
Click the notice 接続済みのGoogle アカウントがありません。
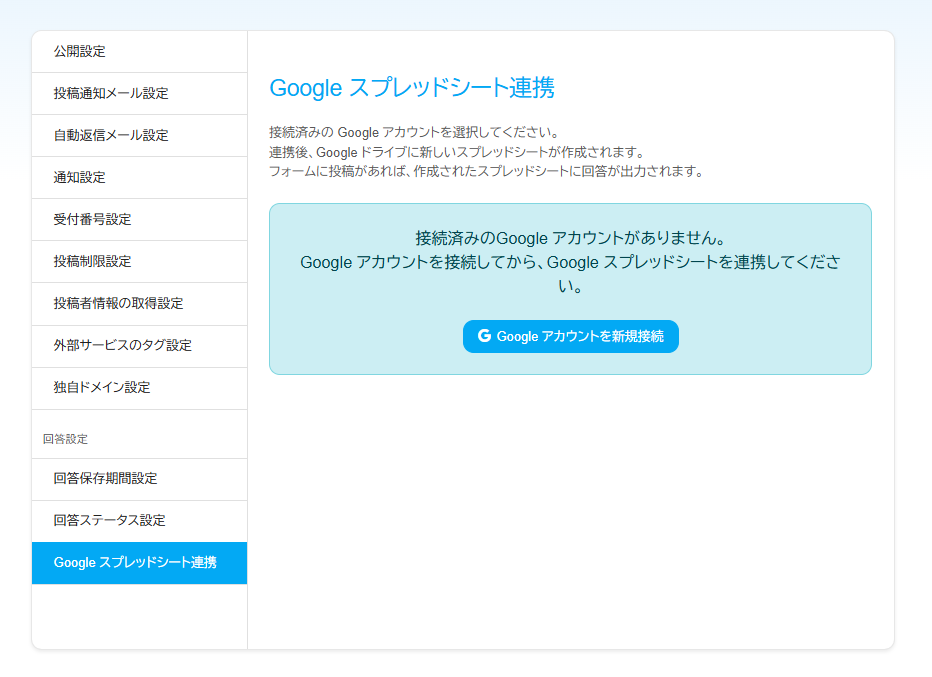[x=571, y=238]
